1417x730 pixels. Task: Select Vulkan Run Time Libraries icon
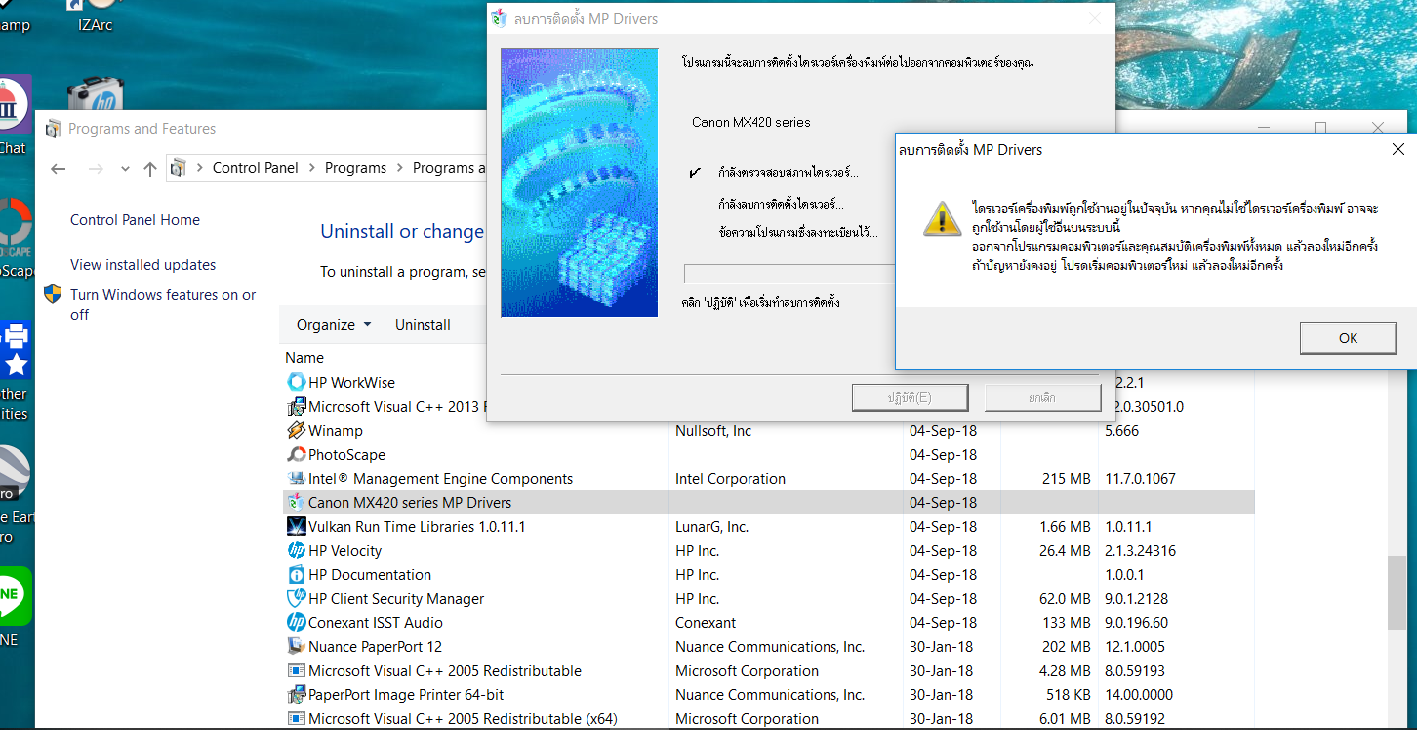(296, 526)
